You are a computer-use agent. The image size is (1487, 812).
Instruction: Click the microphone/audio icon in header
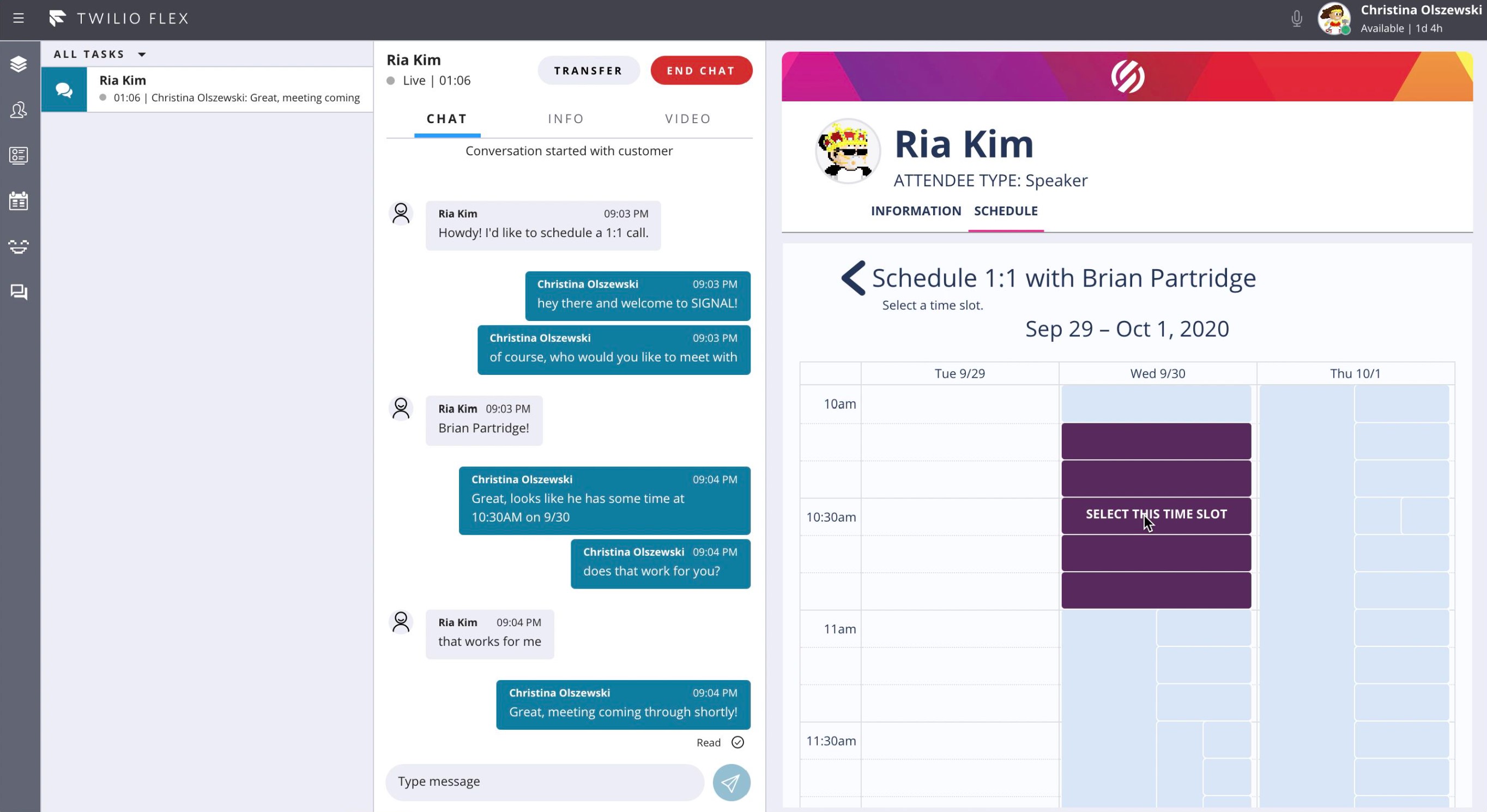coord(1296,18)
